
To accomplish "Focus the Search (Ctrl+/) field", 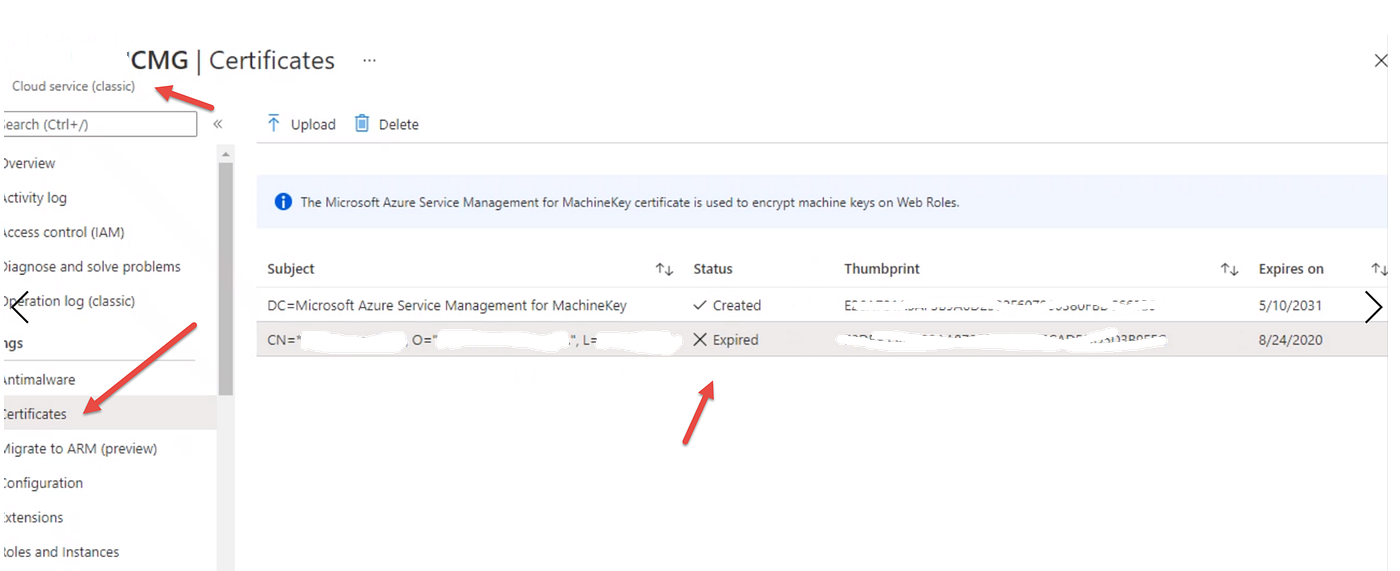I will click(x=99, y=124).
